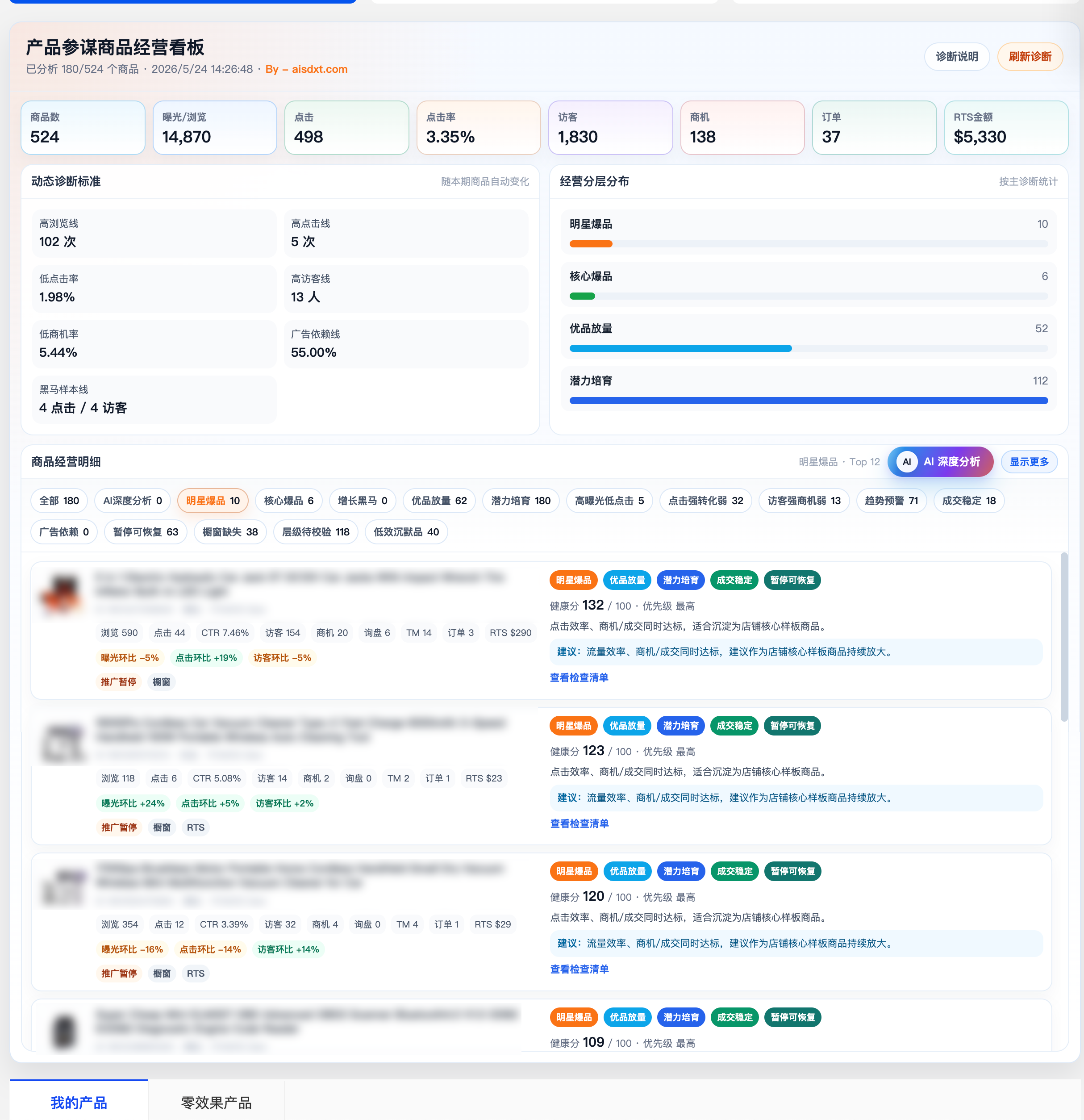Open 查看检查清单 for health score 132 product

[579, 677]
